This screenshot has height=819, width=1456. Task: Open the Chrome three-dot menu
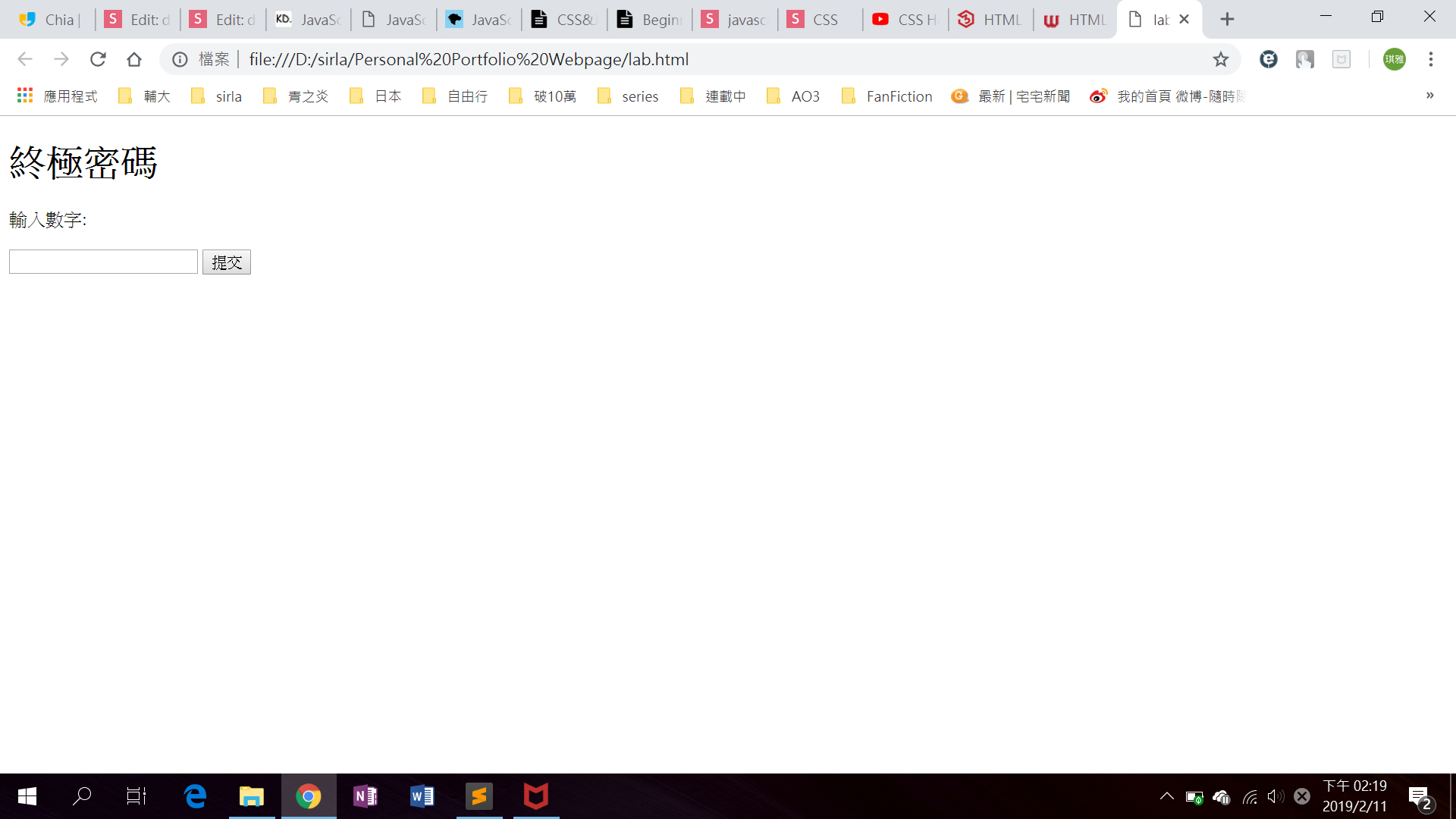[1430, 59]
